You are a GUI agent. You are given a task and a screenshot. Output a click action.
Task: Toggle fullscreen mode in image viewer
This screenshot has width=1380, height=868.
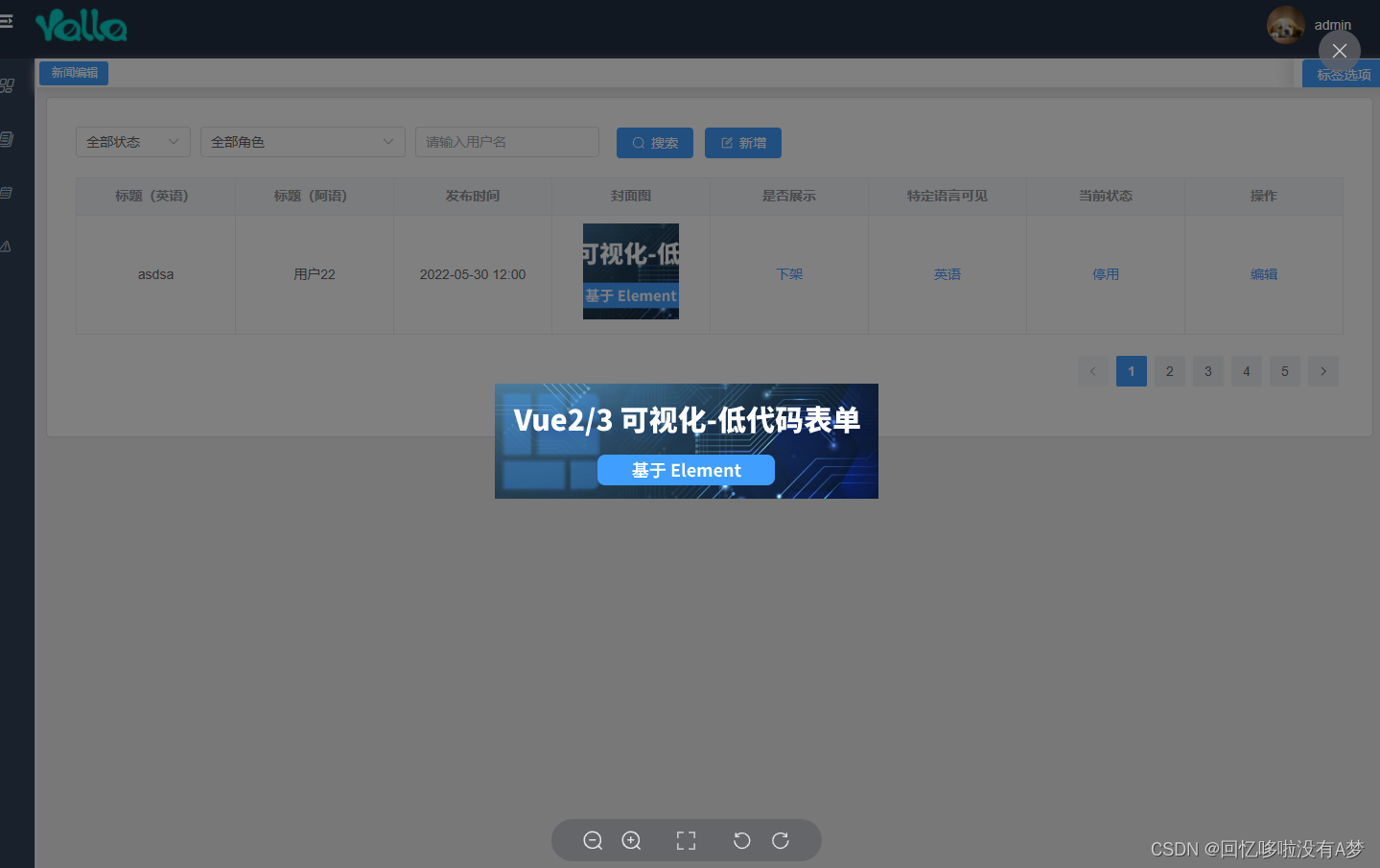pyautogui.click(x=686, y=840)
